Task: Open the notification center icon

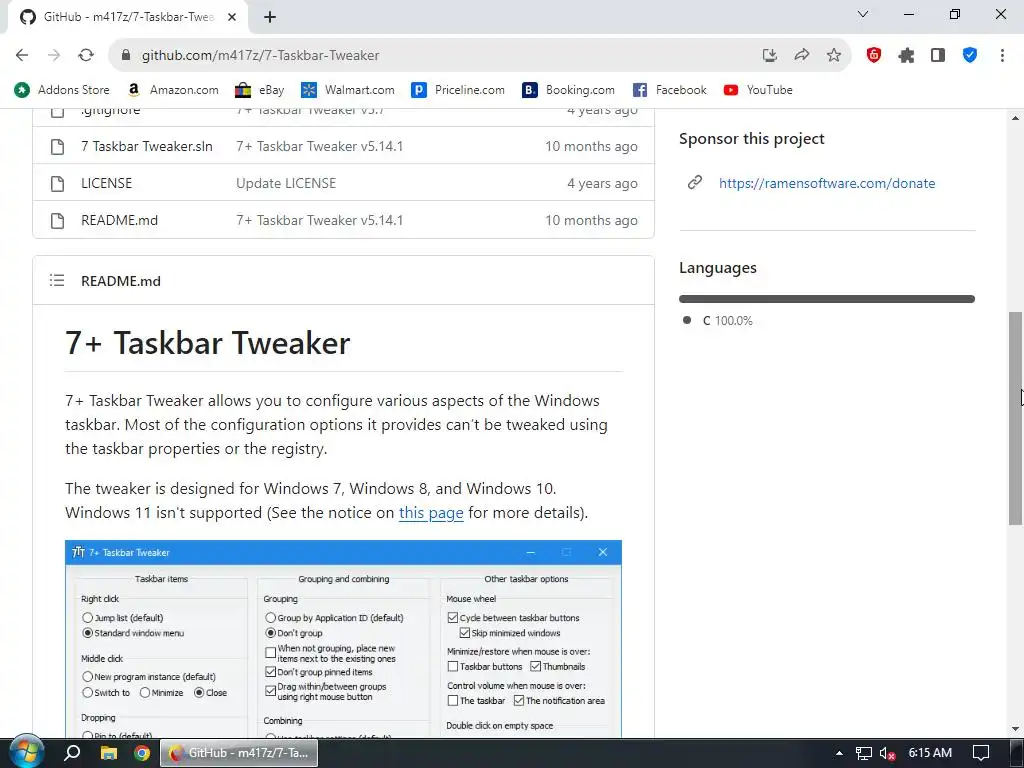Action: pyautogui.click(x=981, y=753)
